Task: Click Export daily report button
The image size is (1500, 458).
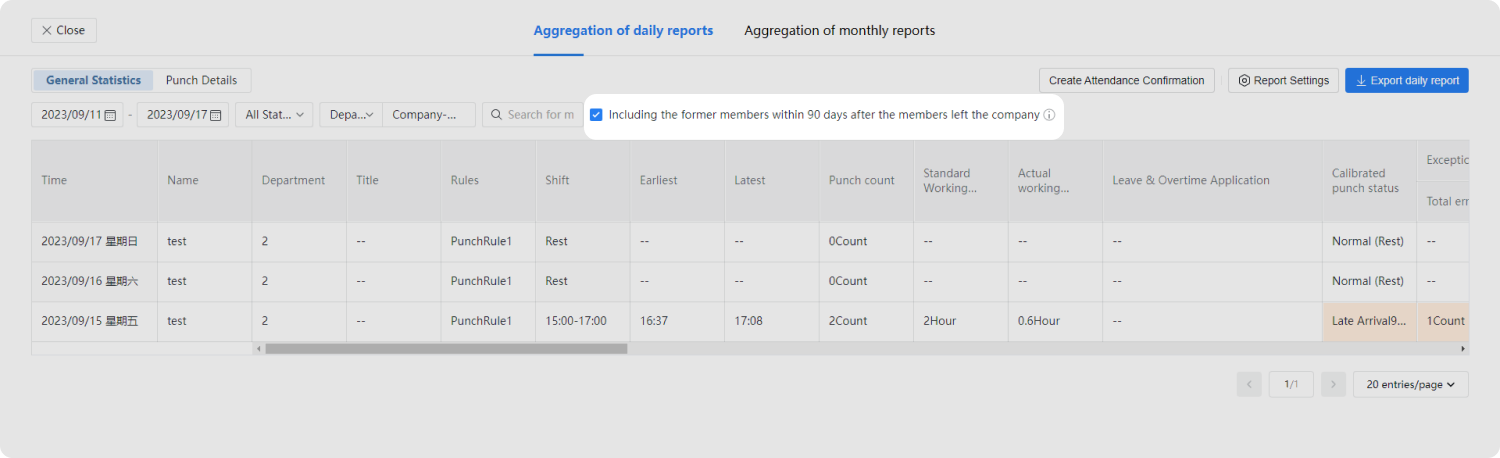Action: pyautogui.click(x=1406, y=80)
